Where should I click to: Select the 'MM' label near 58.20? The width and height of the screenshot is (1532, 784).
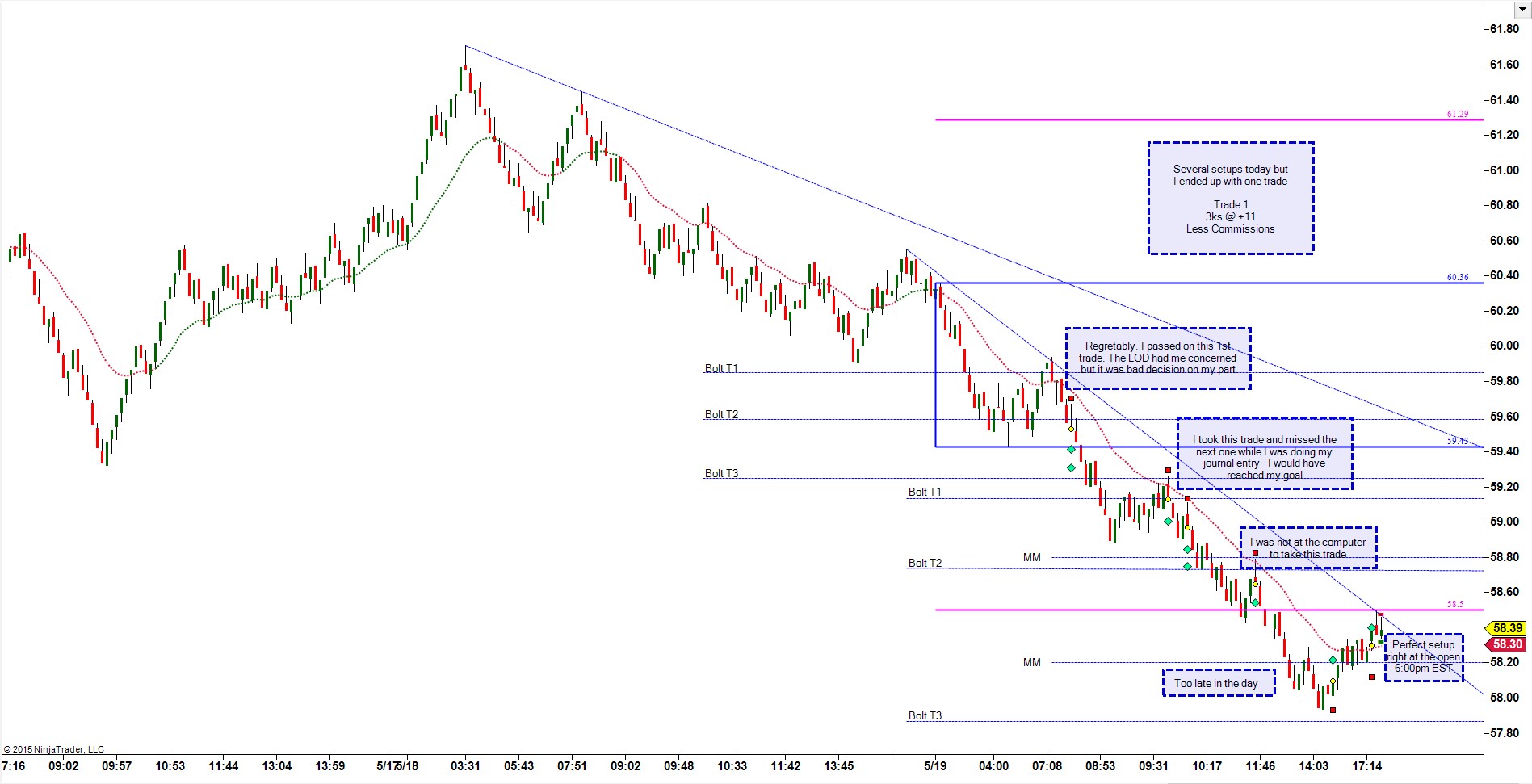pos(1032,662)
